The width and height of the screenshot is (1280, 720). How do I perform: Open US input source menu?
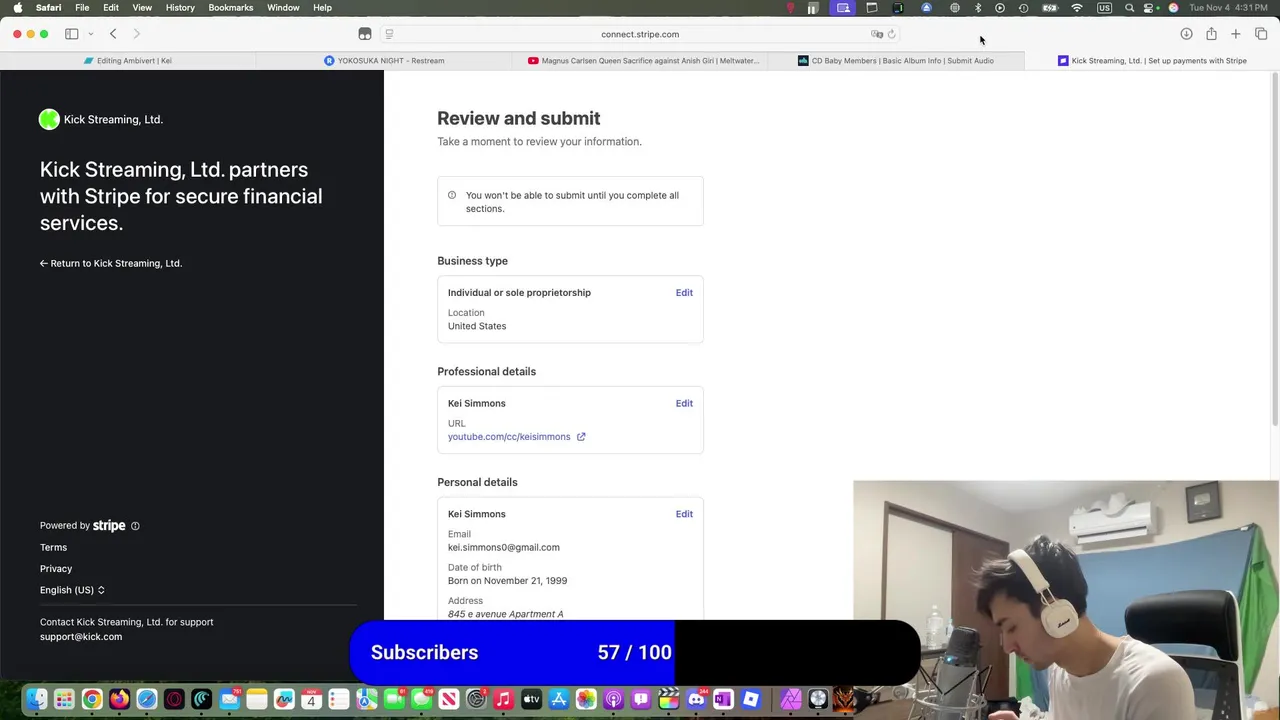point(1104,8)
